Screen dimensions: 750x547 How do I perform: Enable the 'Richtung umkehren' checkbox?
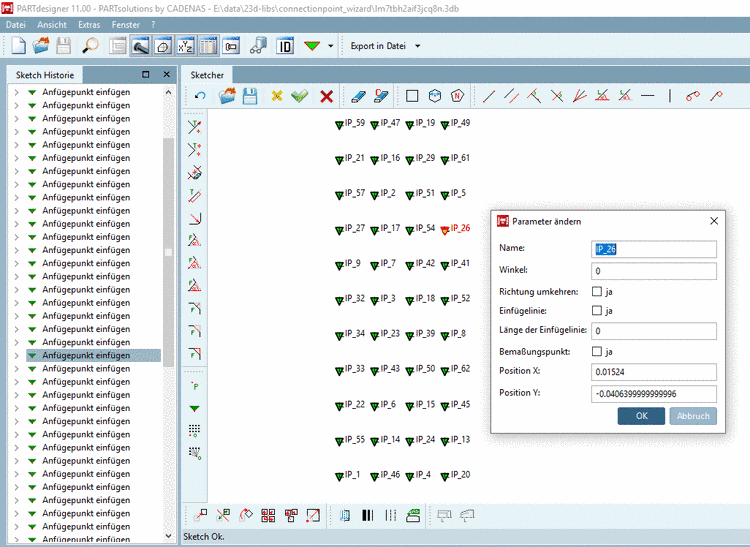pos(597,292)
